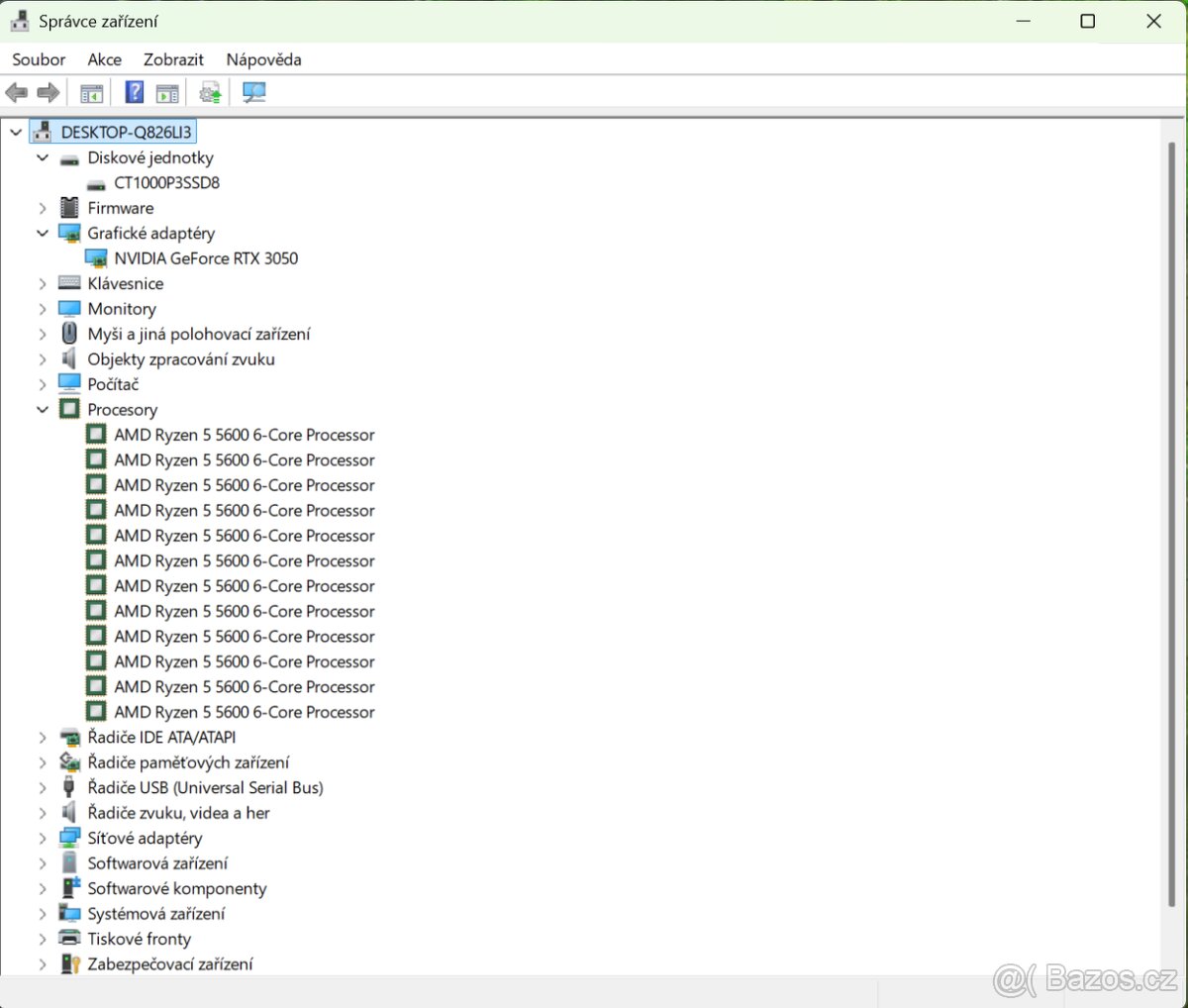
Task: Click the Show/Hide console tree icon
Action: pyautogui.click(x=91, y=93)
